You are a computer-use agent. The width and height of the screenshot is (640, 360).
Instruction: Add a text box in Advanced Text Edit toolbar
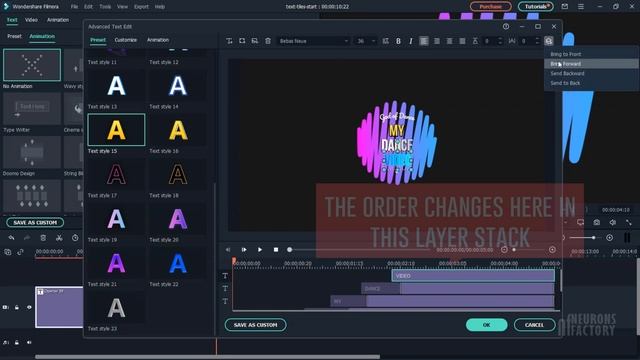tap(229, 41)
